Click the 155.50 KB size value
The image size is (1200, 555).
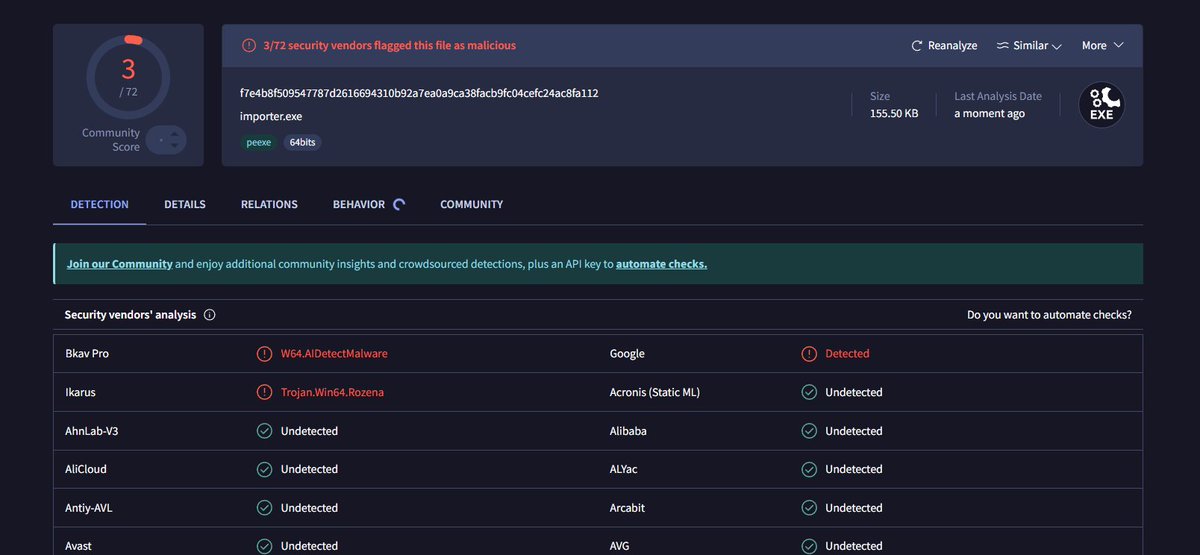894,114
